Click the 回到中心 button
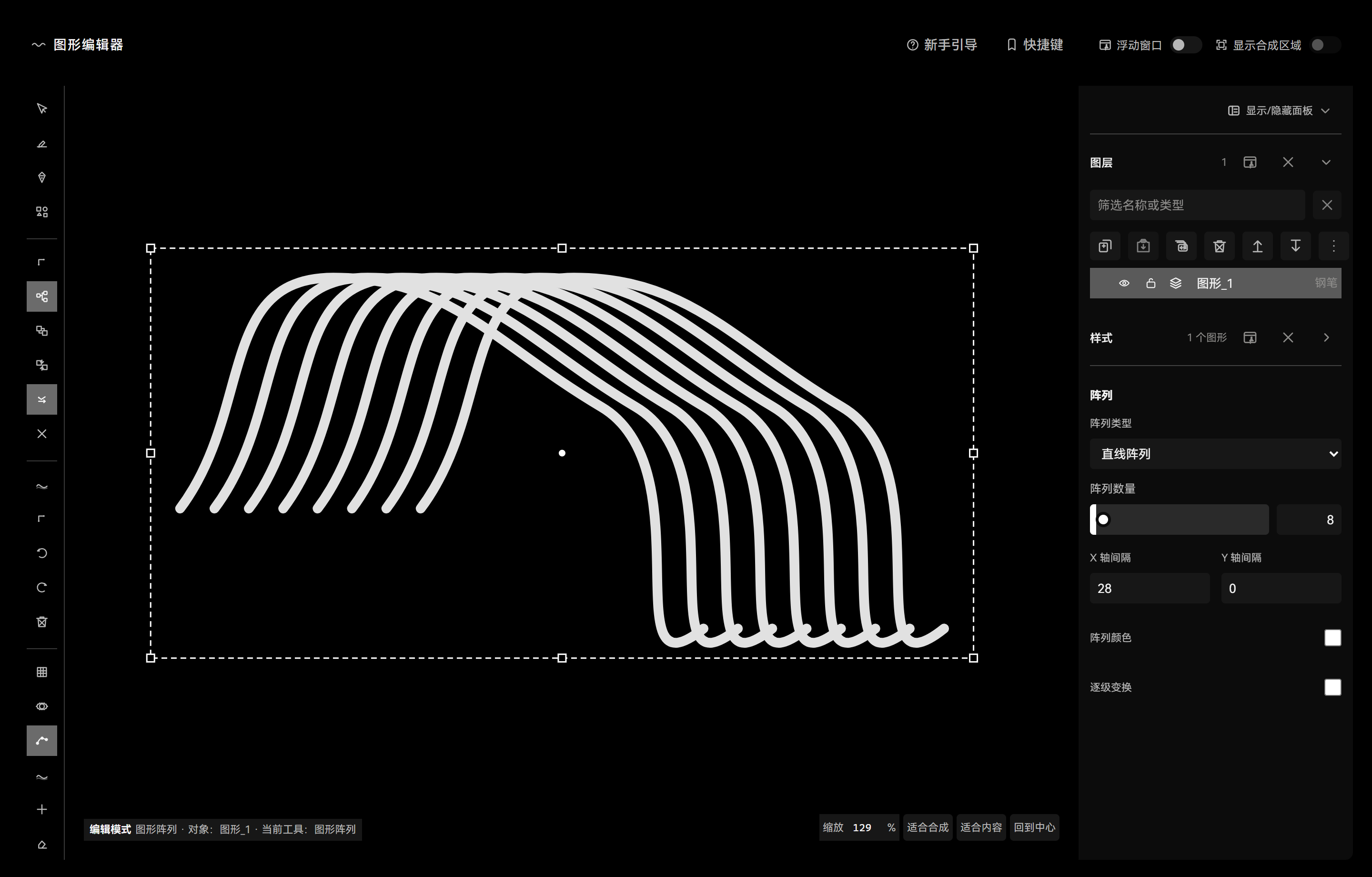This screenshot has height=877, width=1372. pyautogui.click(x=1034, y=827)
